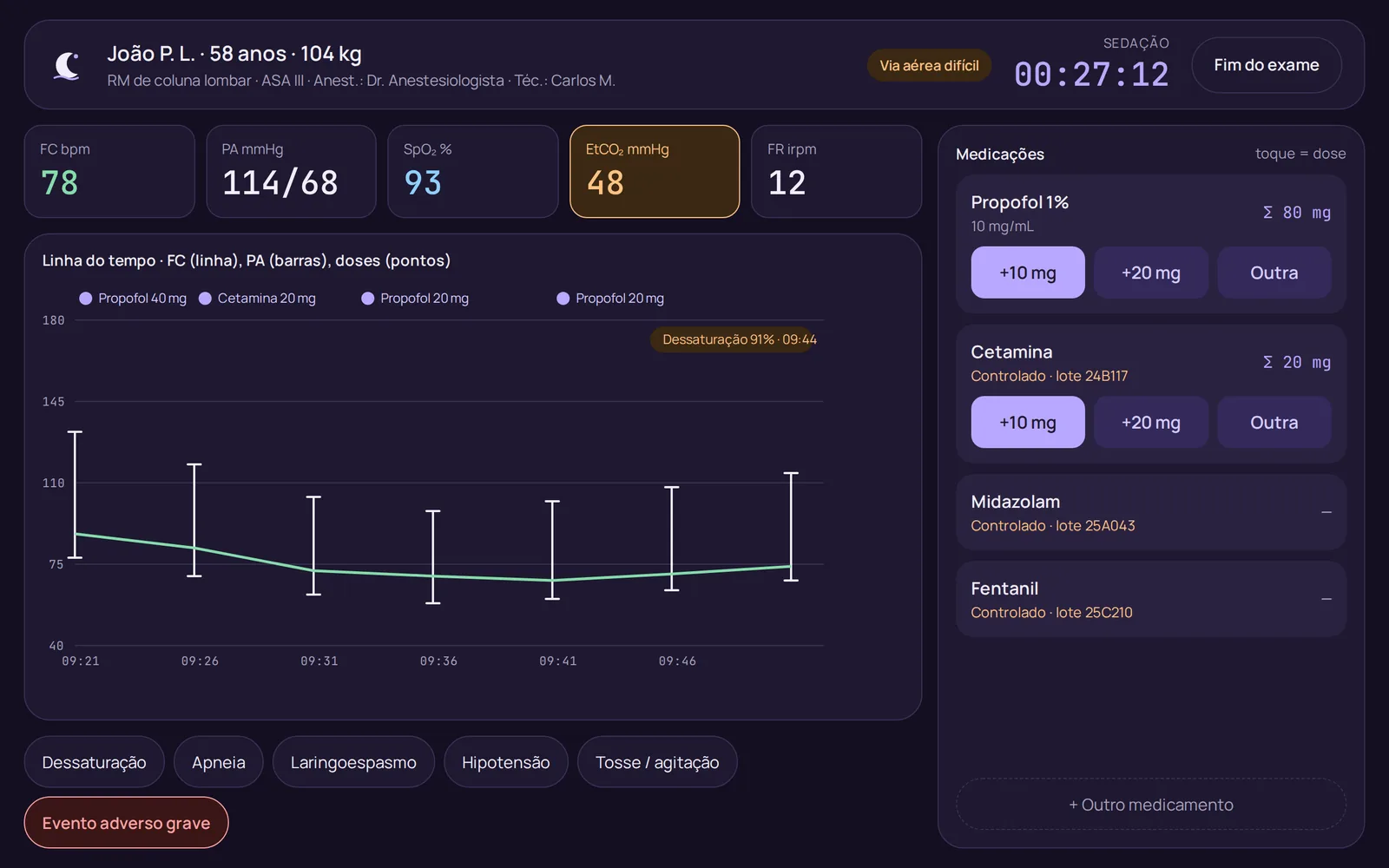Expand the Midazolam medication row

tap(1151, 512)
